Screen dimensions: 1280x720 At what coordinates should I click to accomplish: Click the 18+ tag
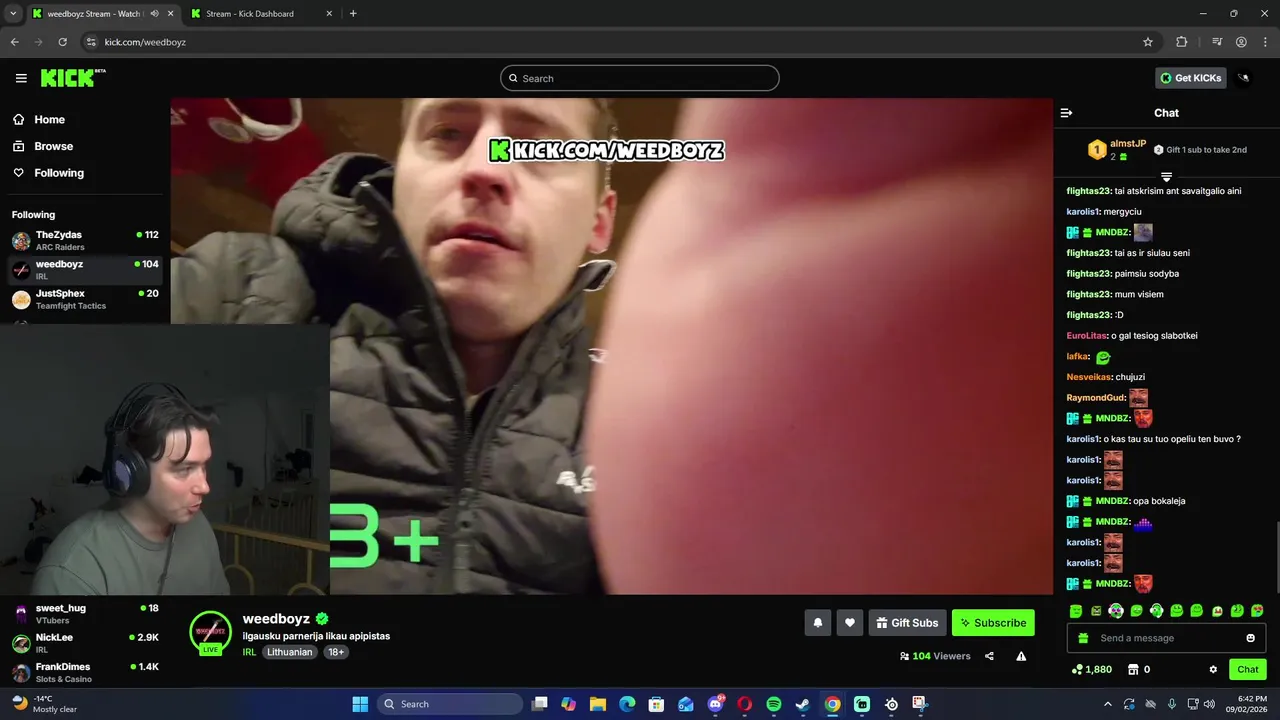(336, 652)
